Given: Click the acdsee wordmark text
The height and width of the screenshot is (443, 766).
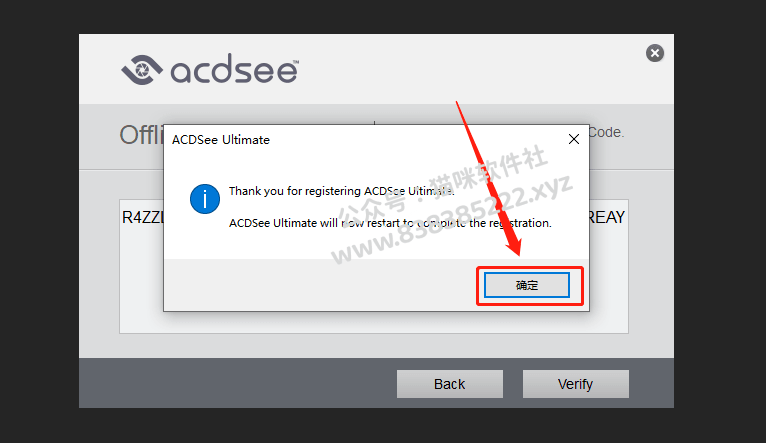Looking at the screenshot, I should (234, 71).
